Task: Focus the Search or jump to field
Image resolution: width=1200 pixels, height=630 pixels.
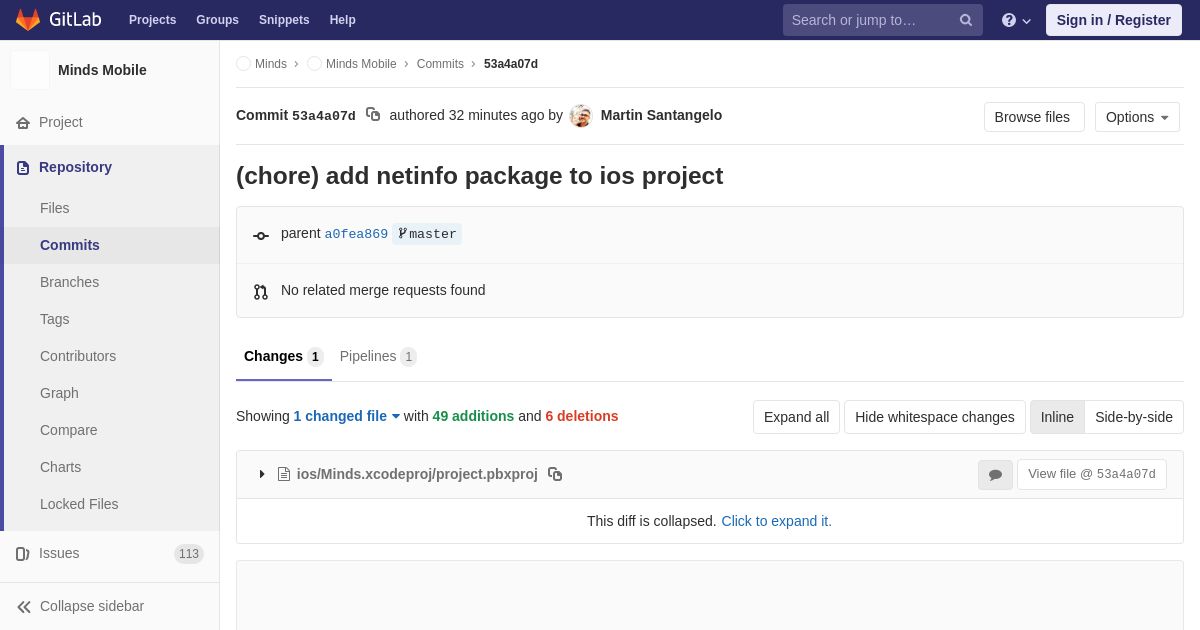Action: point(868,20)
